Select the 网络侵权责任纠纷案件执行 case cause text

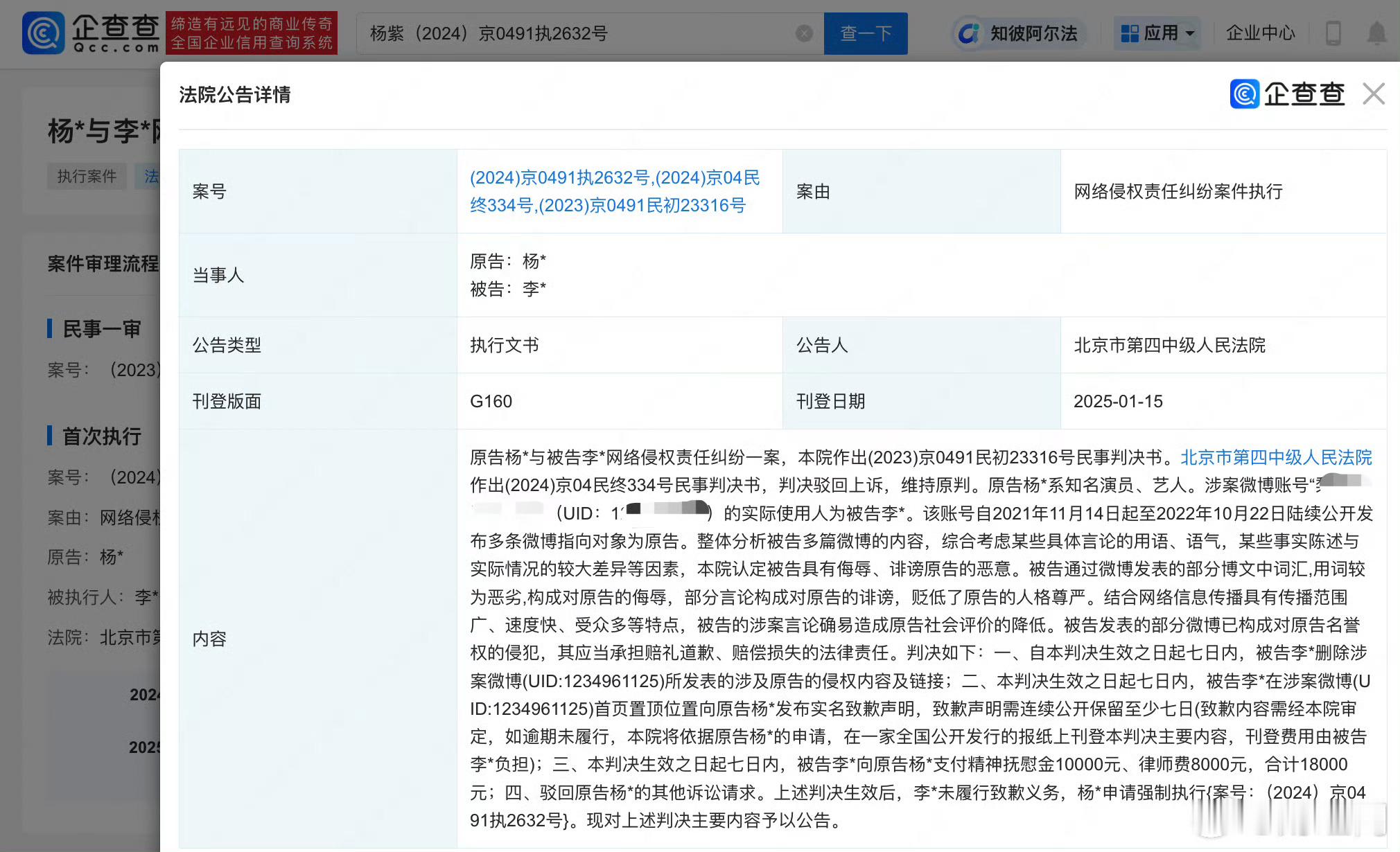(1178, 191)
